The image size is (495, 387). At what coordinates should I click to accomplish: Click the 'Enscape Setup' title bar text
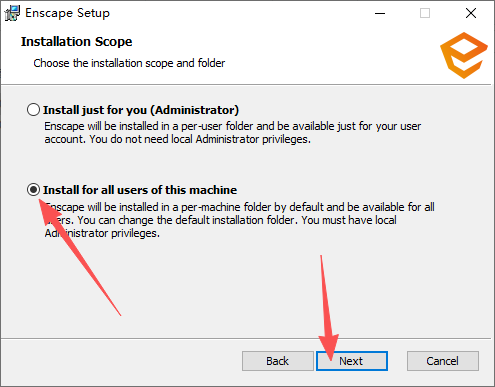(67, 13)
